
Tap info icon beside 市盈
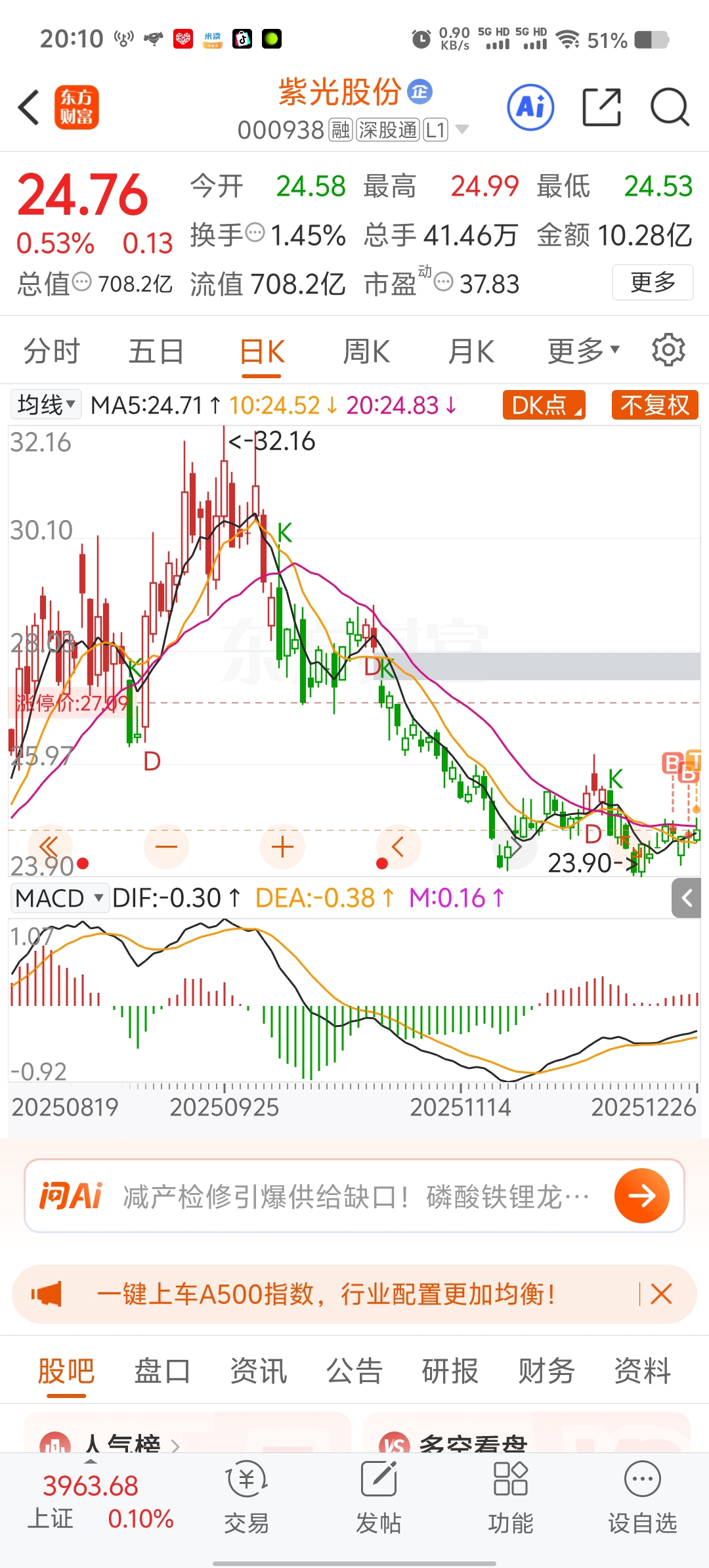[x=444, y=282]
